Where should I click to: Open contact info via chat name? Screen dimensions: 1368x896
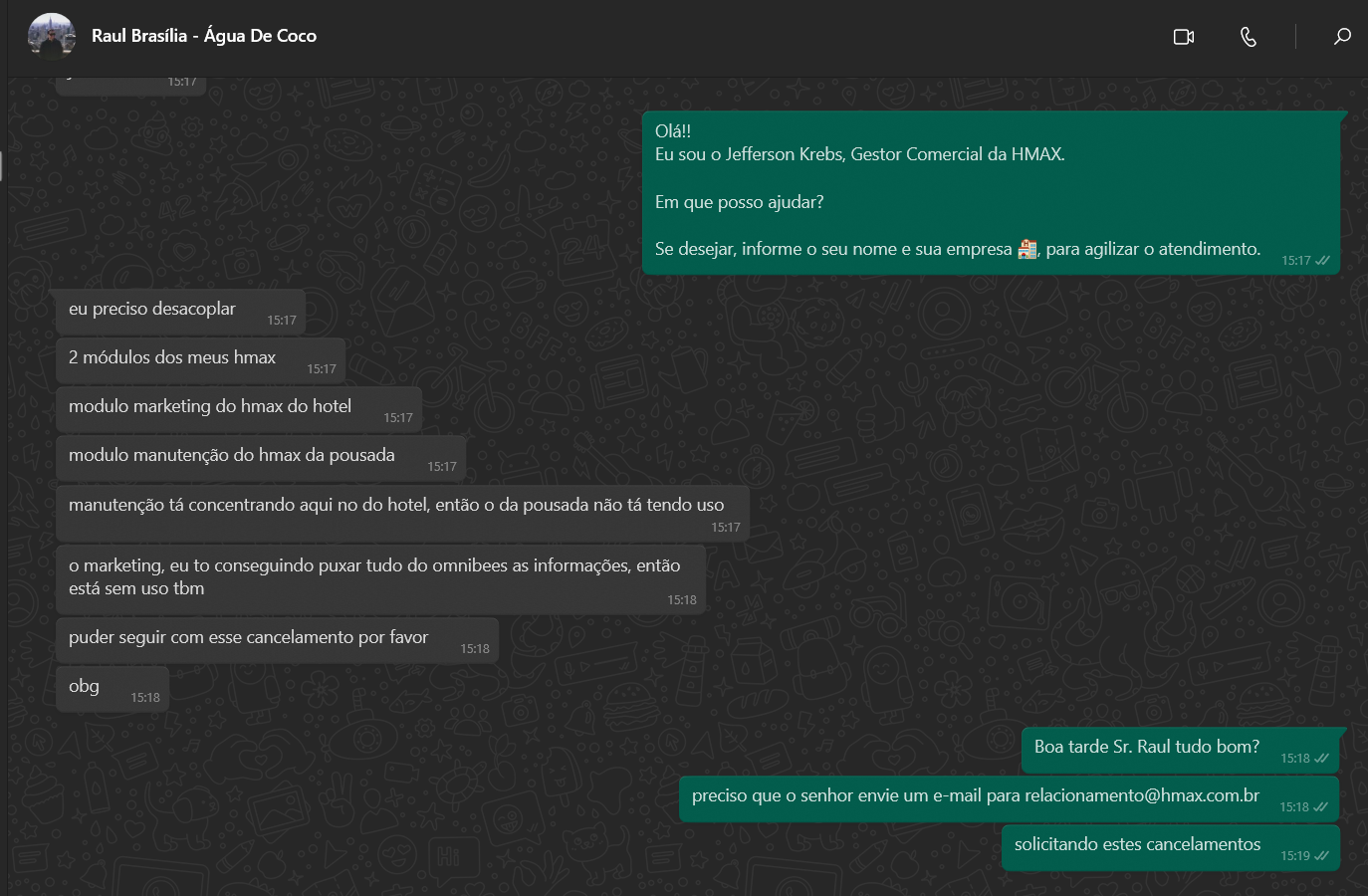(x=204, y=36)
